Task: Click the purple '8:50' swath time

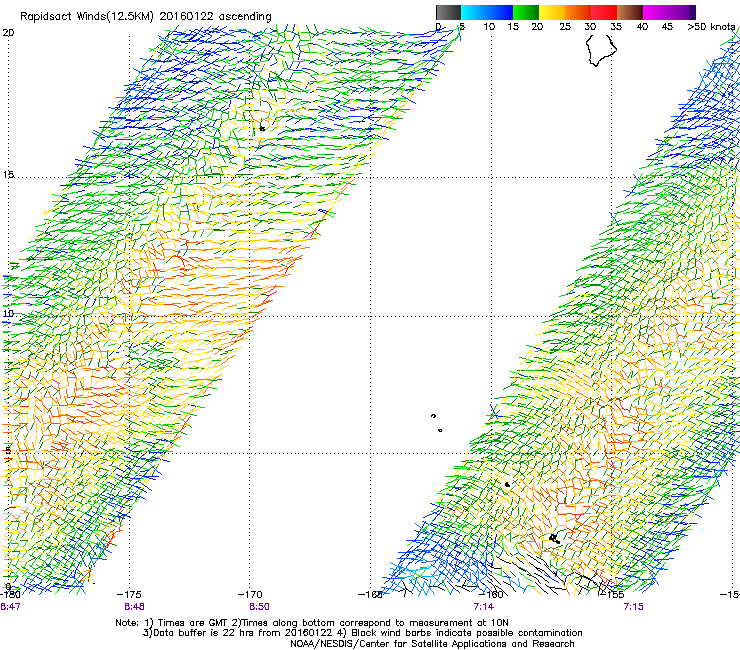Action: click(259, 607)
